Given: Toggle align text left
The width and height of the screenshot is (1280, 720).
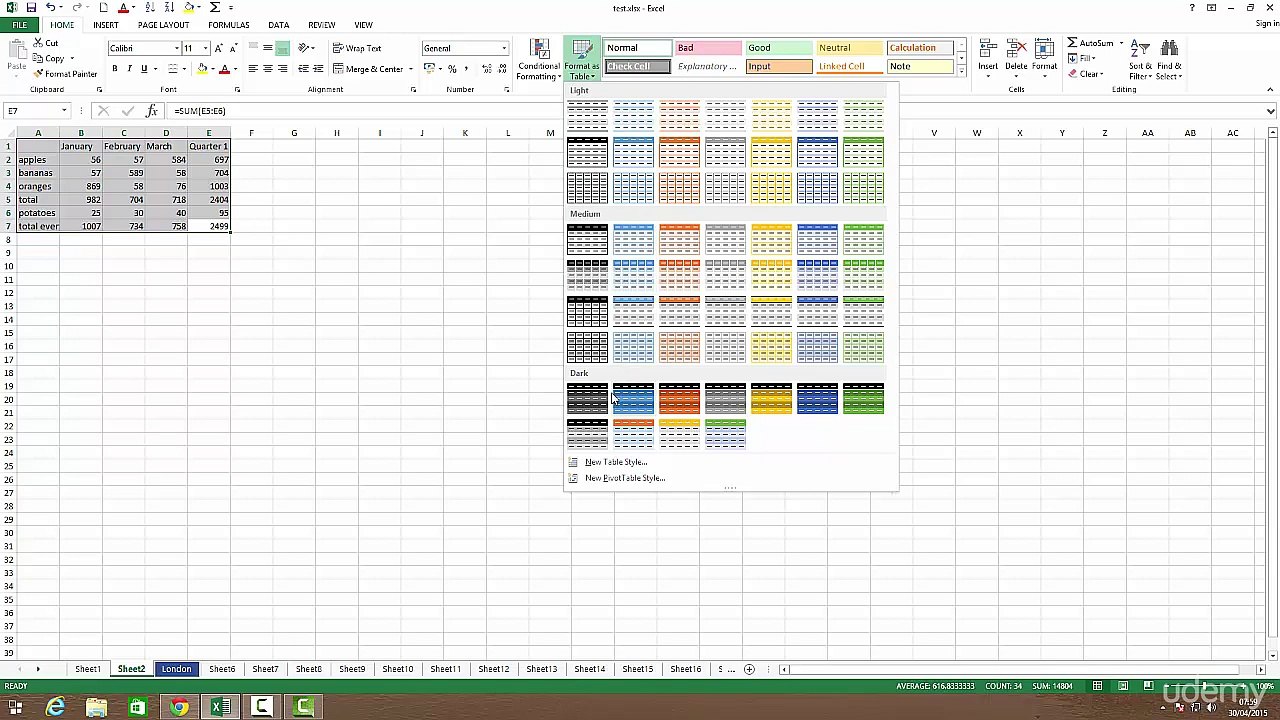Looking at the screenshot, I should click(253, 69).
